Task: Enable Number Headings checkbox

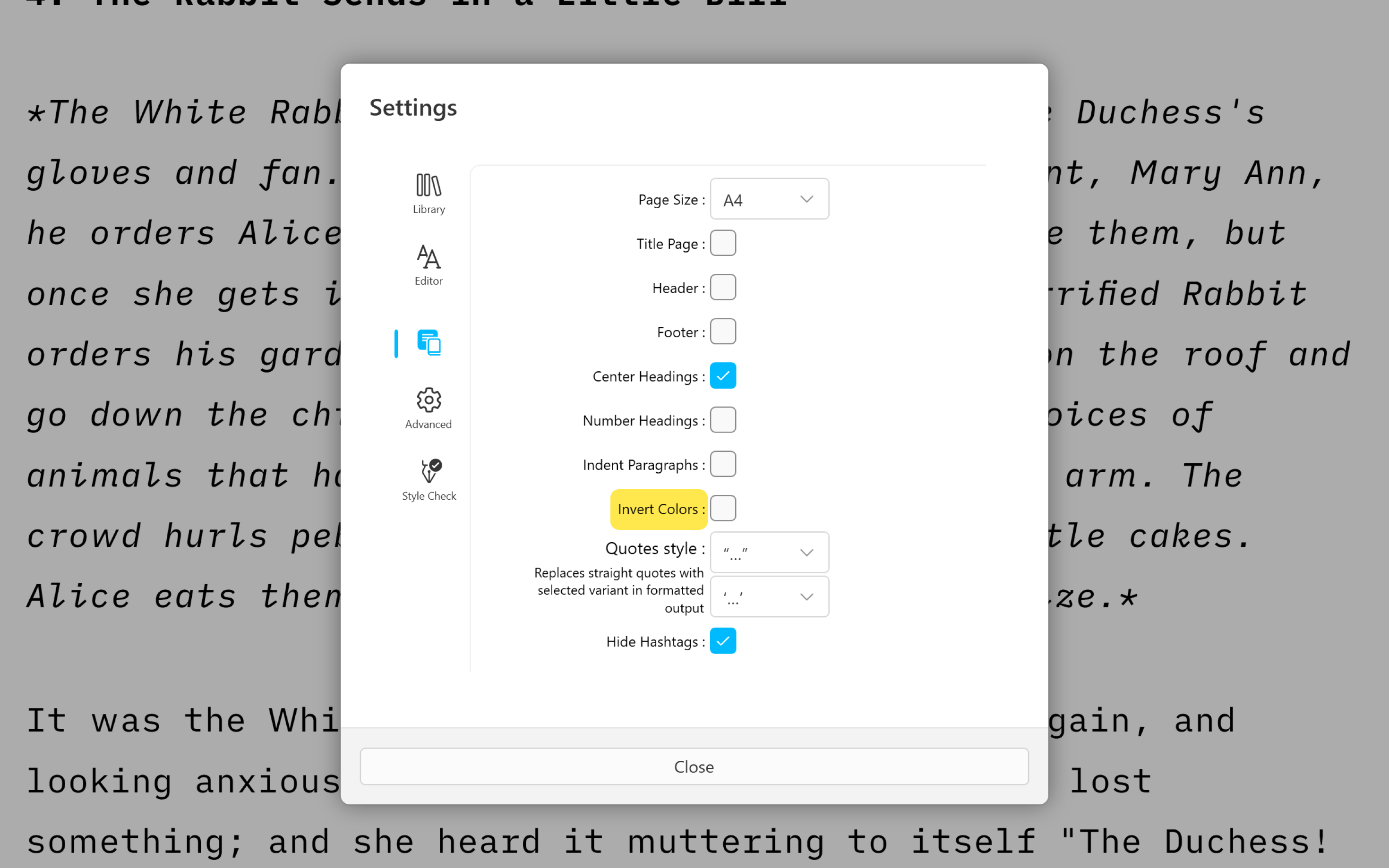Action: 723,419
